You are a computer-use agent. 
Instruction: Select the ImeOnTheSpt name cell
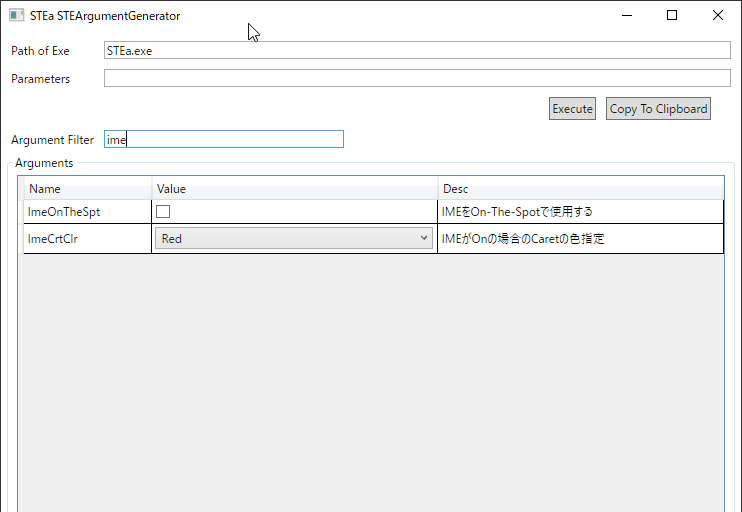[x=88, y=212]
